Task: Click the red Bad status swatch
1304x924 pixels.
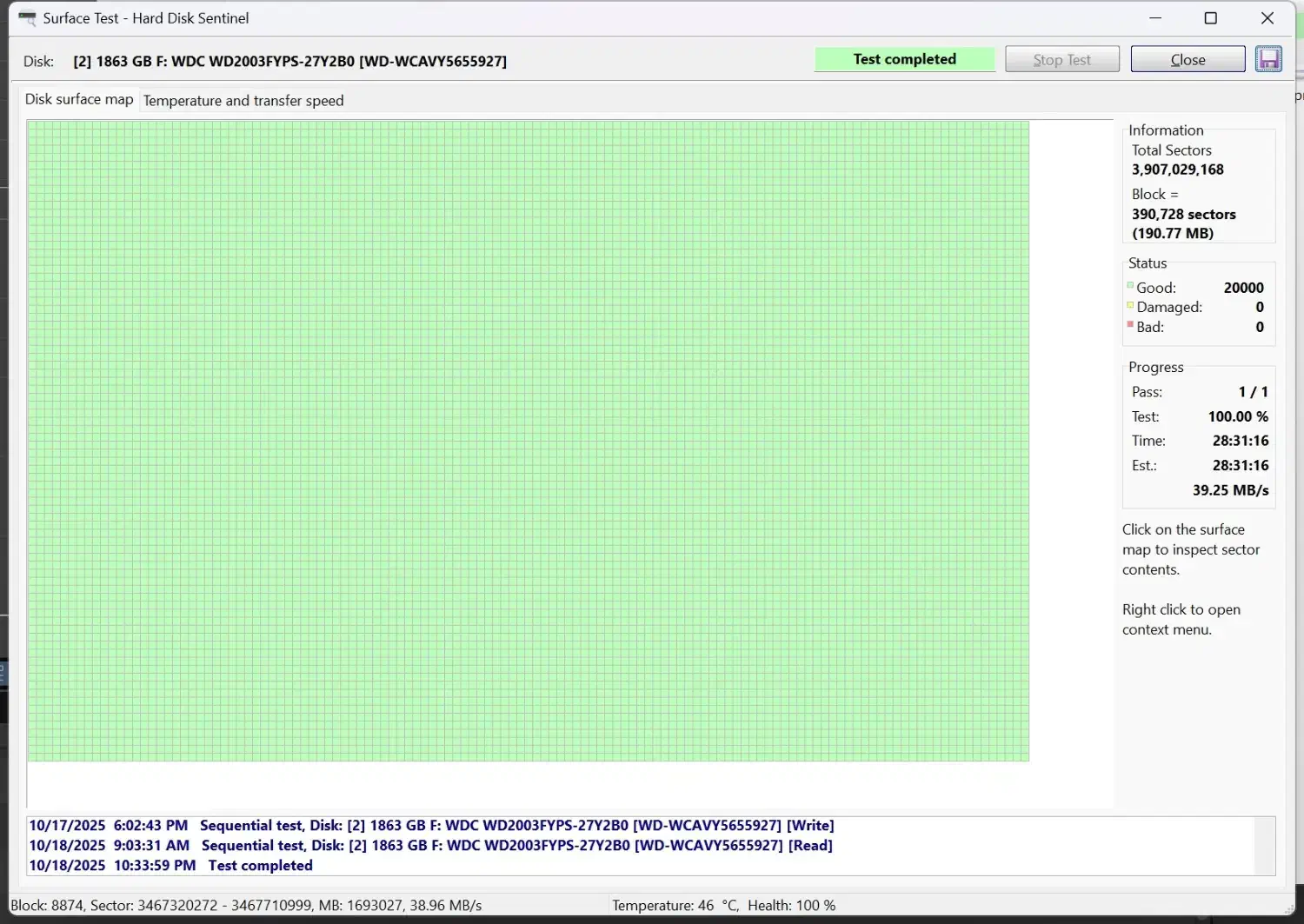Action: [1130, 325]
